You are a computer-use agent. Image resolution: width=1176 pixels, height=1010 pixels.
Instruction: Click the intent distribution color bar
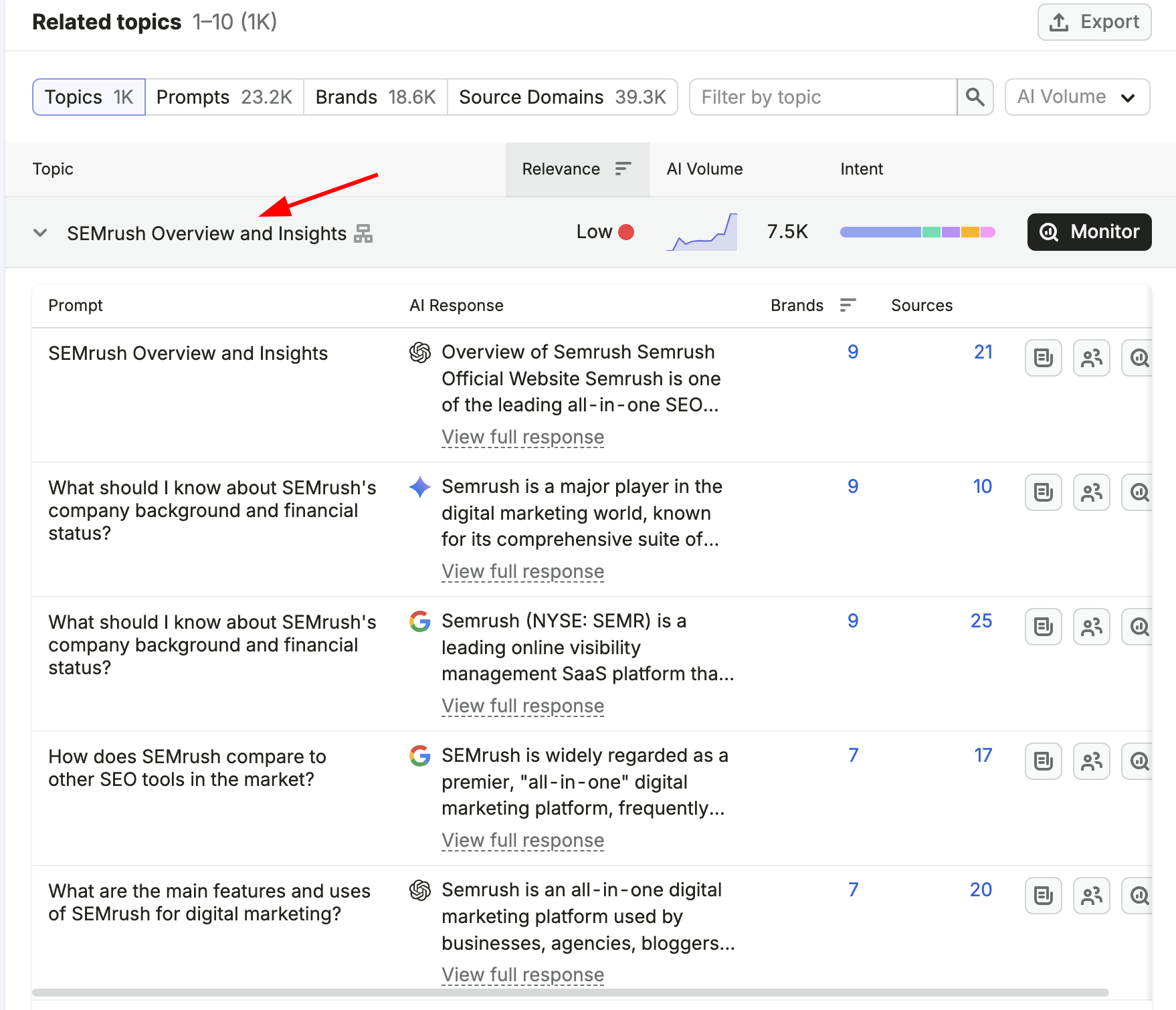918,232
